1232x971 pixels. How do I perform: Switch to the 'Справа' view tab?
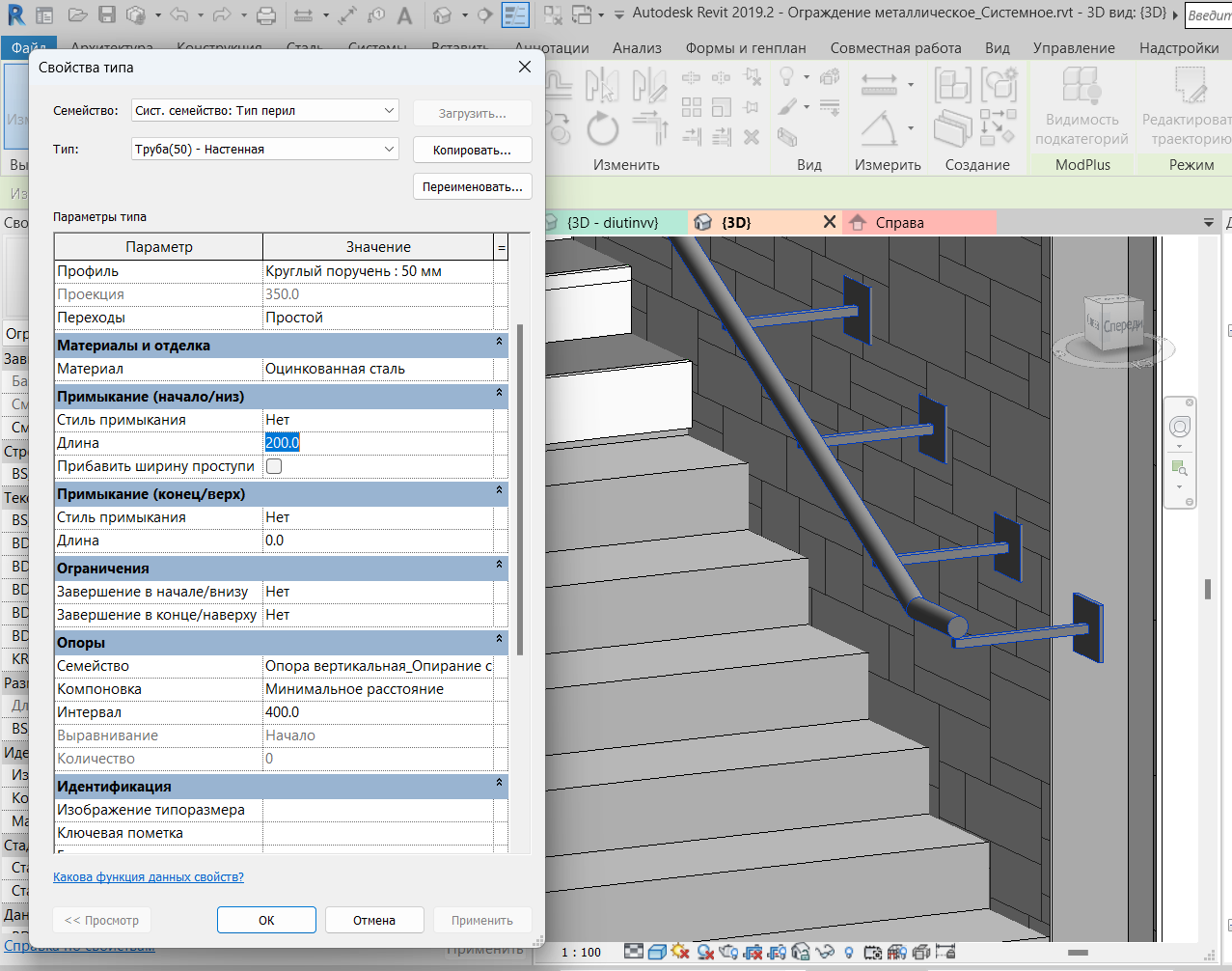click(899, 223)
